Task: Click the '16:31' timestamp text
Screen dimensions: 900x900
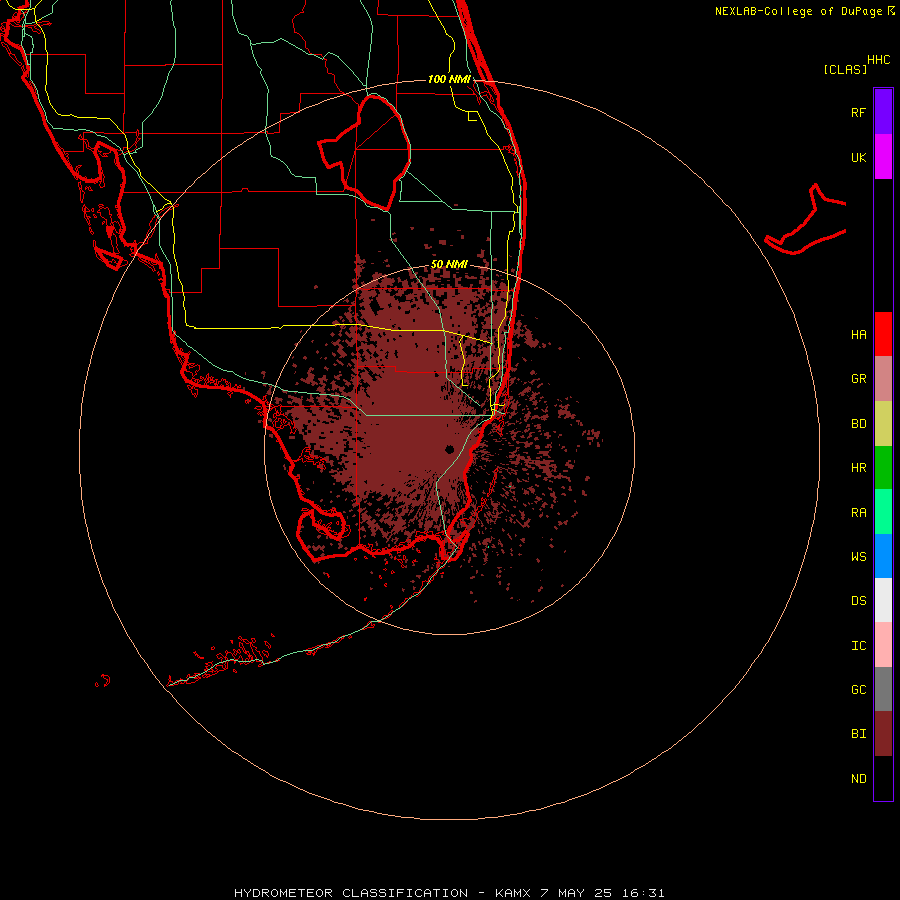Action: point(645,893)
